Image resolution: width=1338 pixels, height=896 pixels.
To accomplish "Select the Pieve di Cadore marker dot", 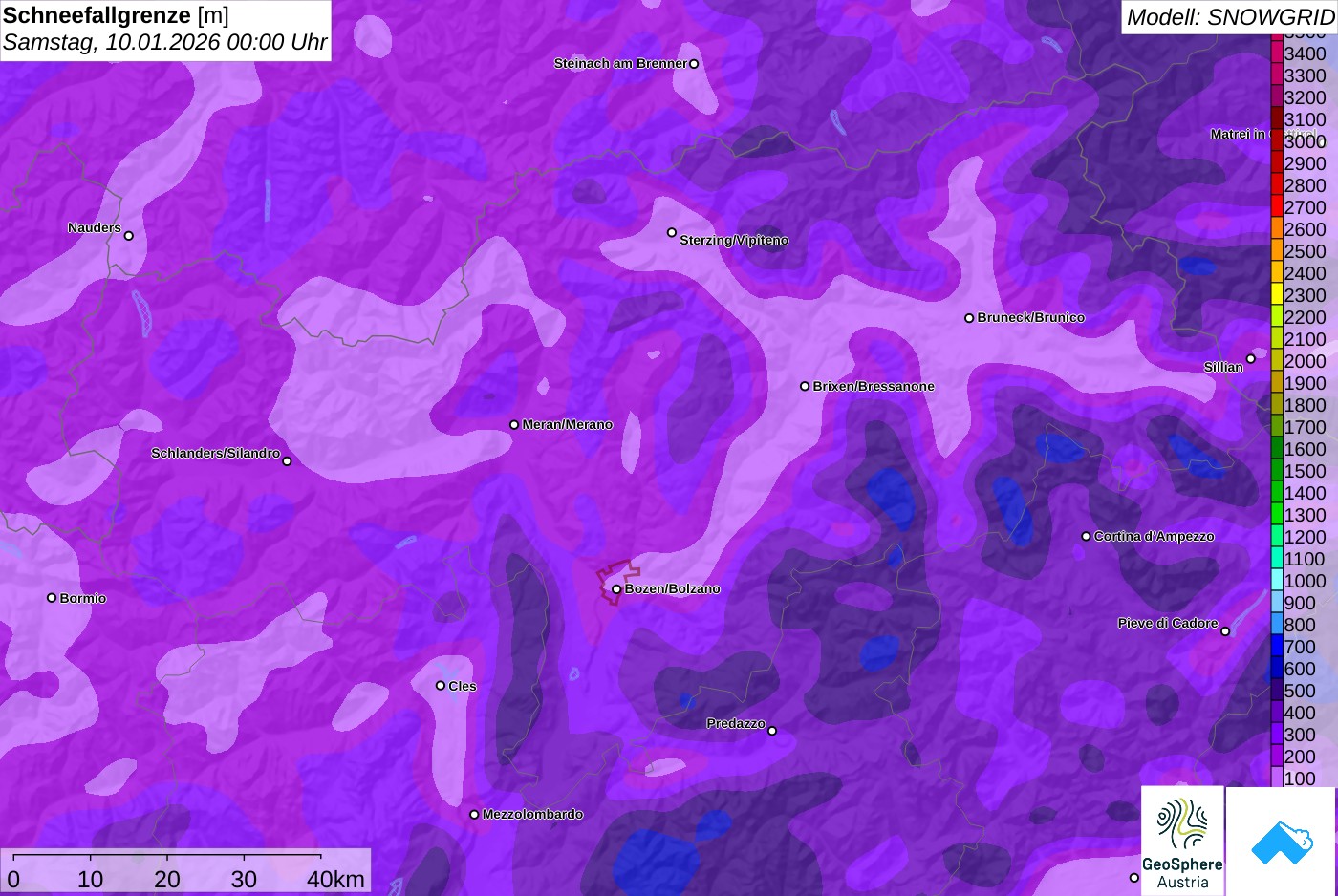I will tap(1225, 631).
